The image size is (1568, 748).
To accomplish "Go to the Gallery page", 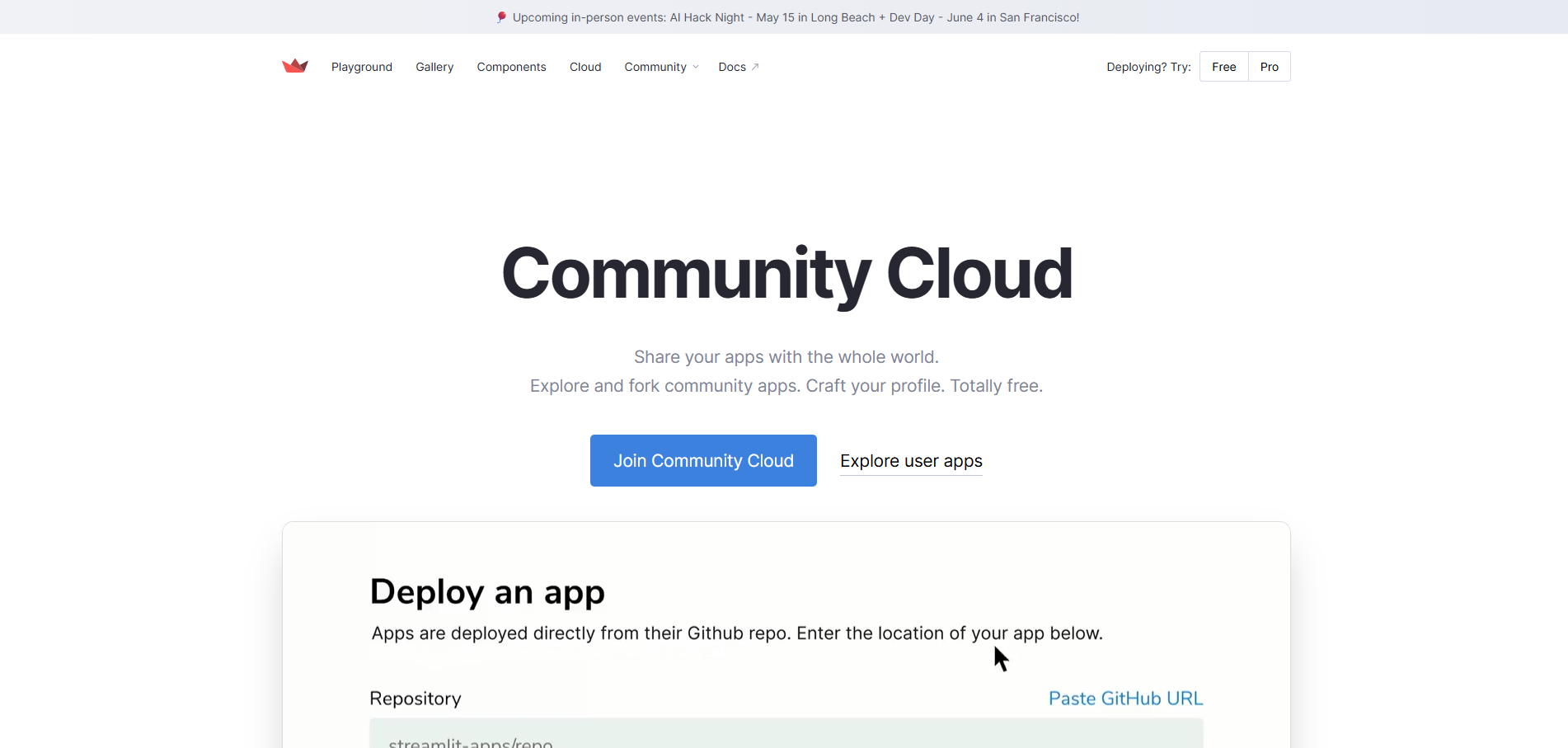I will click(434, 67).
